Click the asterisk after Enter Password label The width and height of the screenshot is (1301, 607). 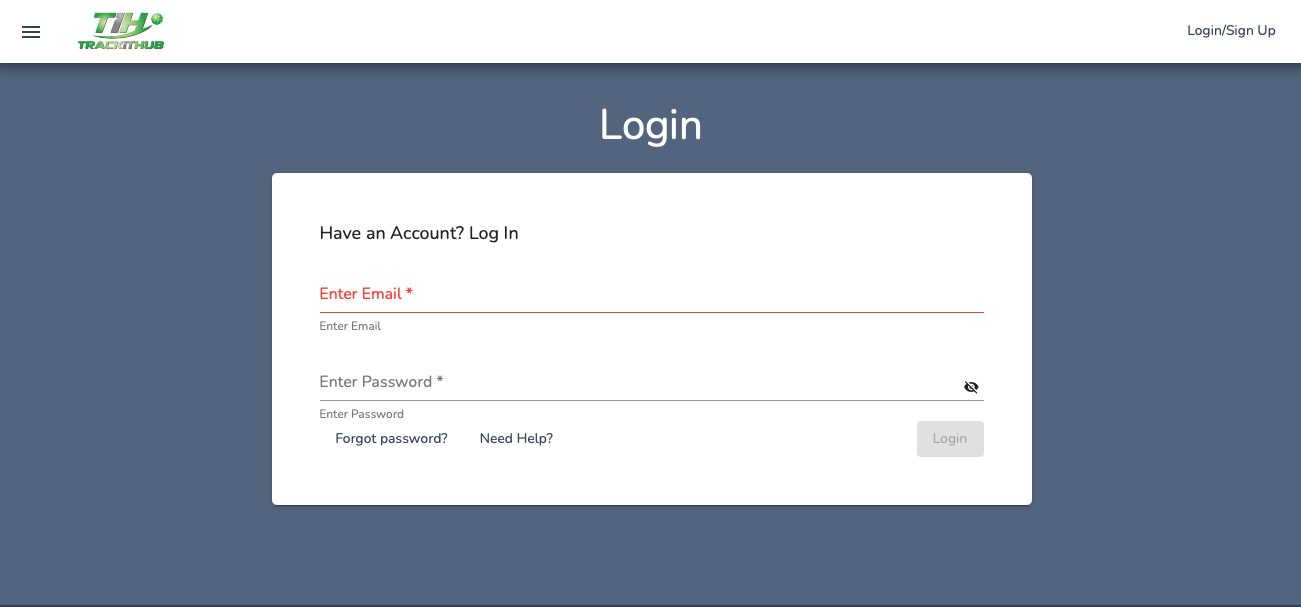point(440,381)
